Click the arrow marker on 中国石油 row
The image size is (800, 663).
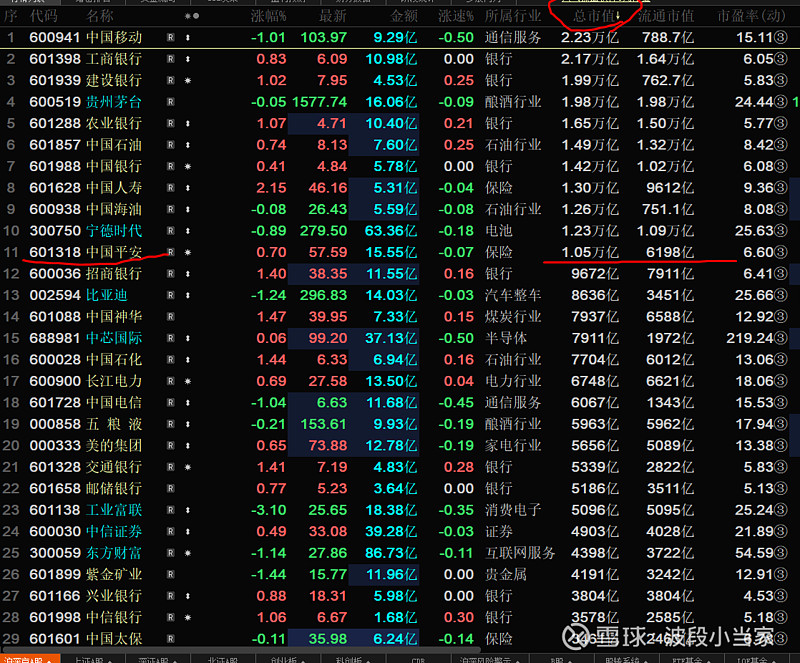click(188, 145)
